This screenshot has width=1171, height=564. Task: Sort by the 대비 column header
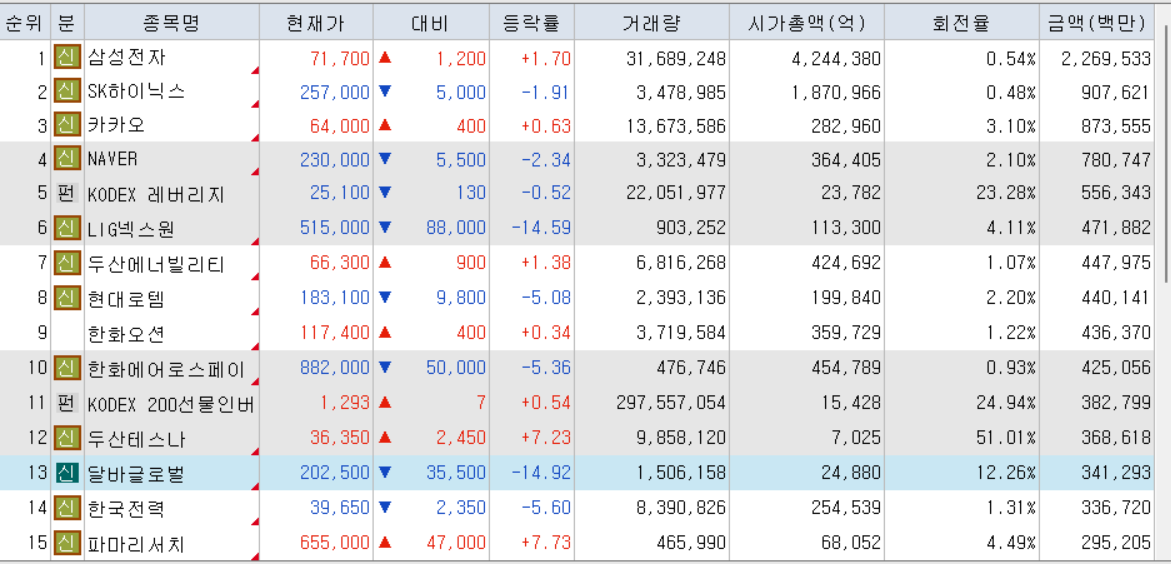431,22
